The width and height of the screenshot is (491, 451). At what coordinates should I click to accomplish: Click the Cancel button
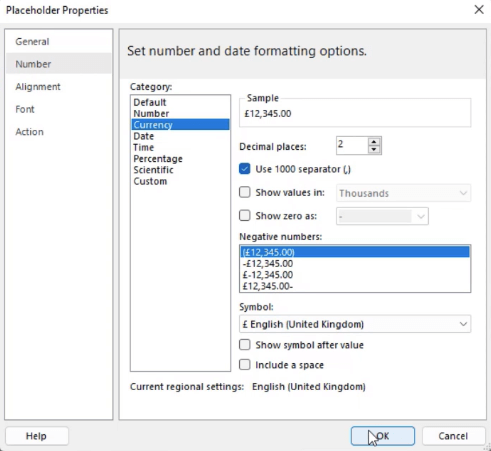coord(453,436)
